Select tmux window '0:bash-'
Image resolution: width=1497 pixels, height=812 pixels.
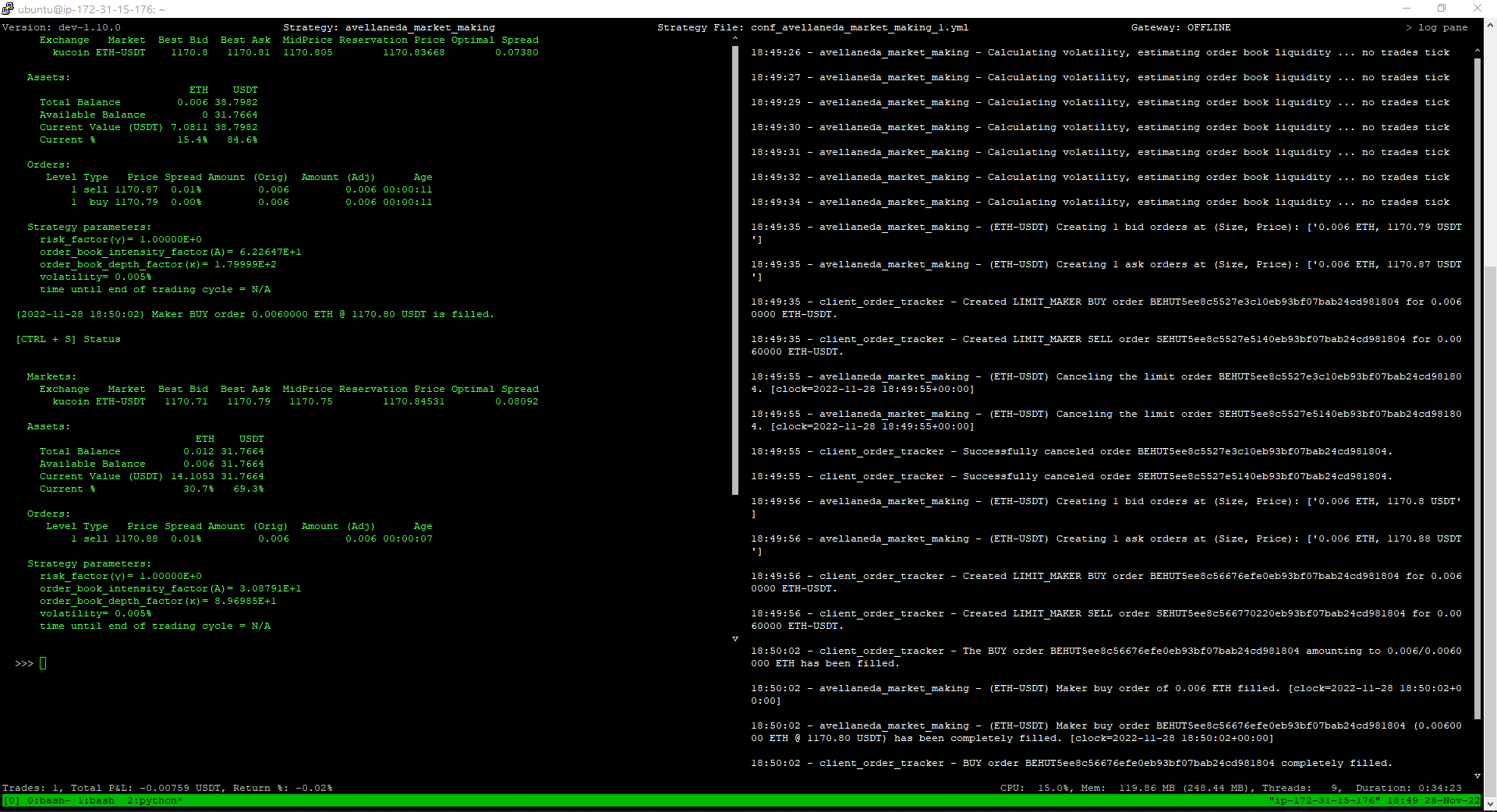pyautogui.click(x=49, y=801)
